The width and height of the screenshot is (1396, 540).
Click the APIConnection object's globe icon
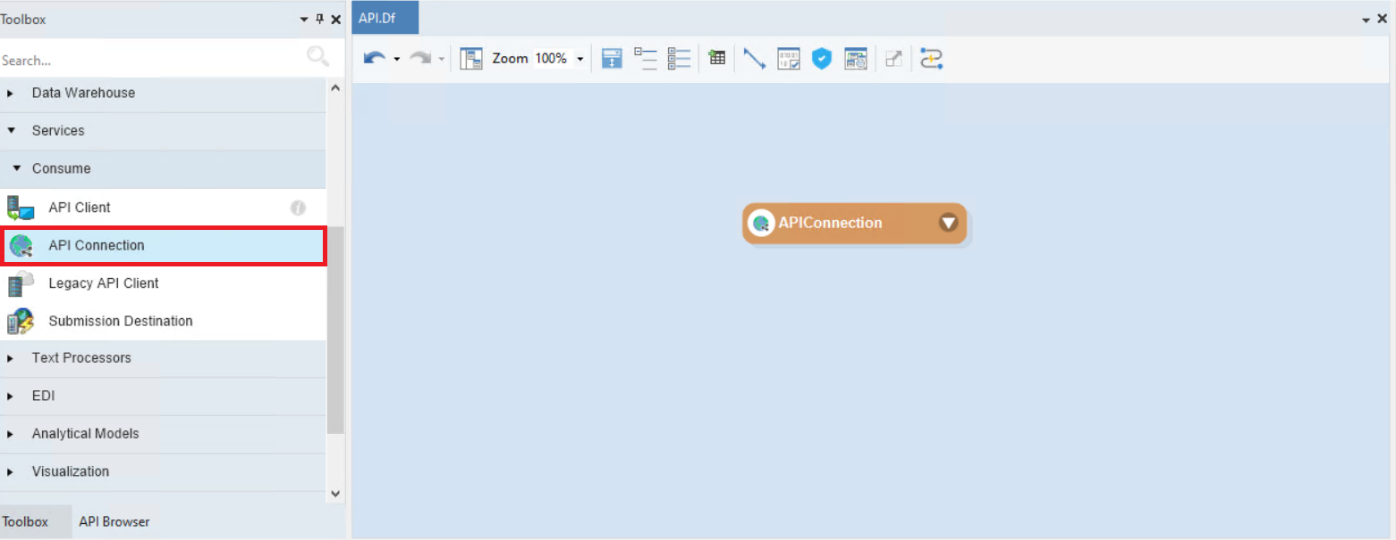tap(761, 223)
